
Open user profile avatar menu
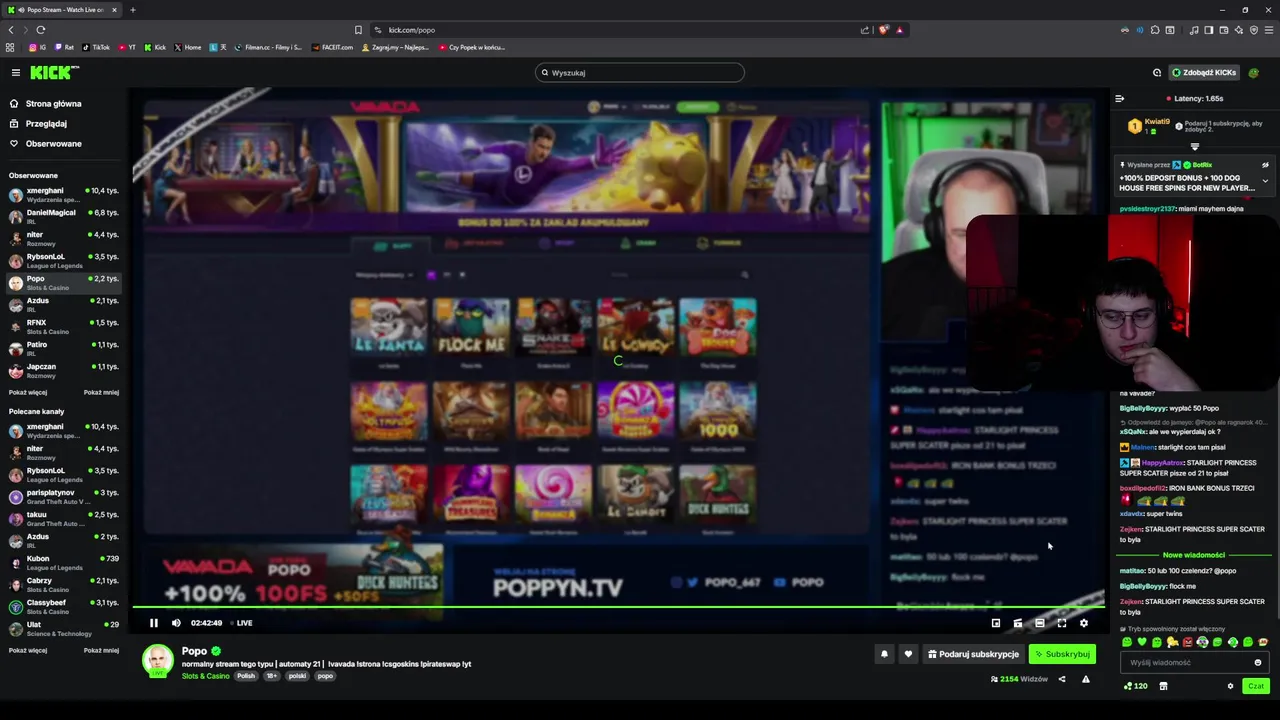tap(1255, 72)
